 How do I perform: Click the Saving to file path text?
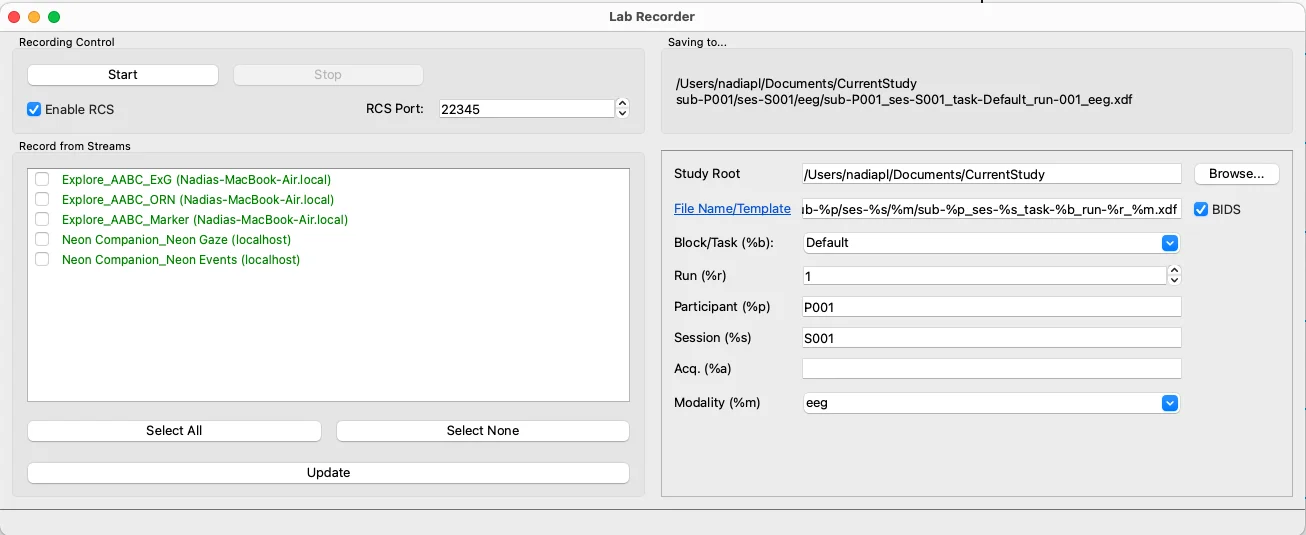[x=904, y=92]
